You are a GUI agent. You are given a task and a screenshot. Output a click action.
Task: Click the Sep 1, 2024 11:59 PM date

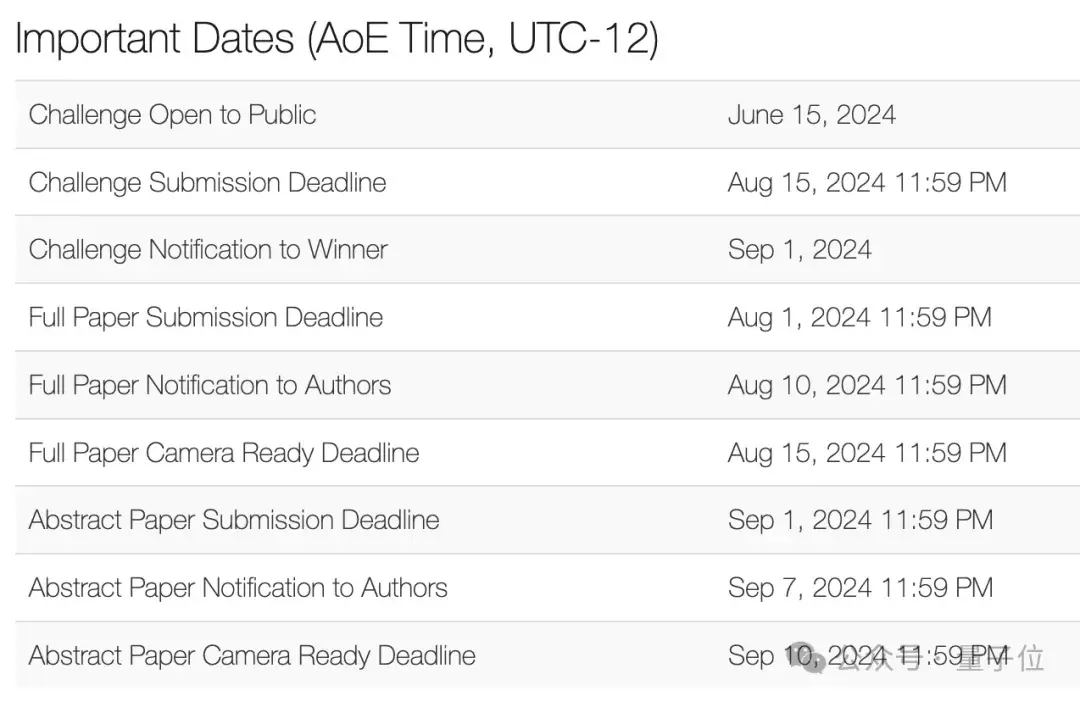pyautogui.click(x=860, y=520)
